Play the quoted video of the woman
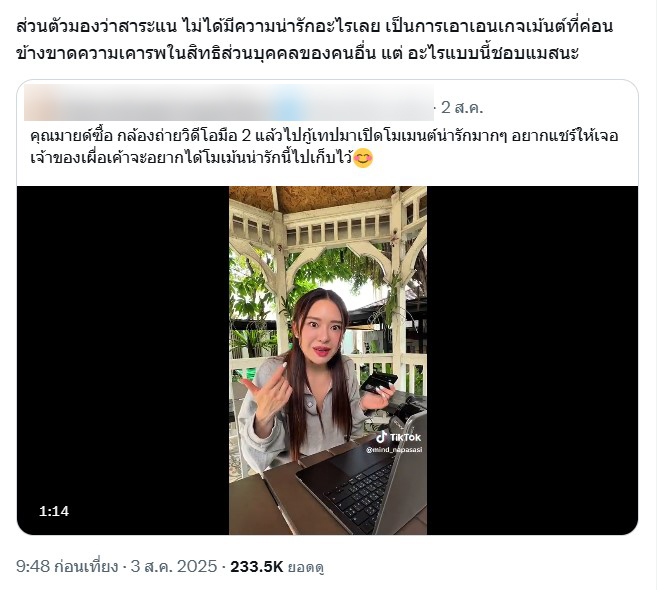 328,360
